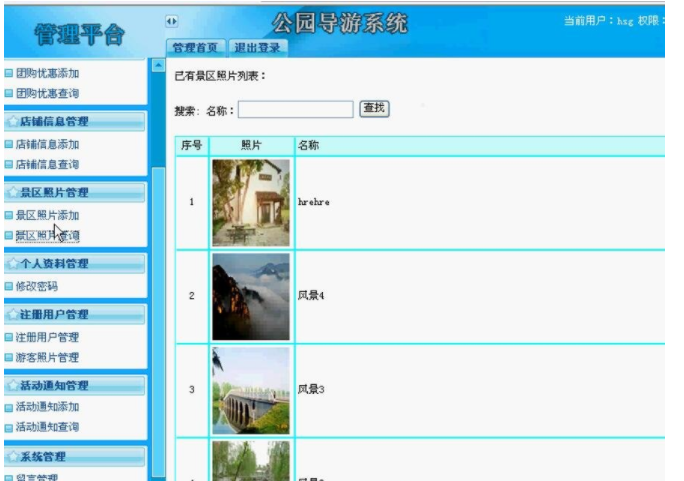Focus the 名称 search input field
This screenshot has width=684, height=481.
tap(296, 109)
